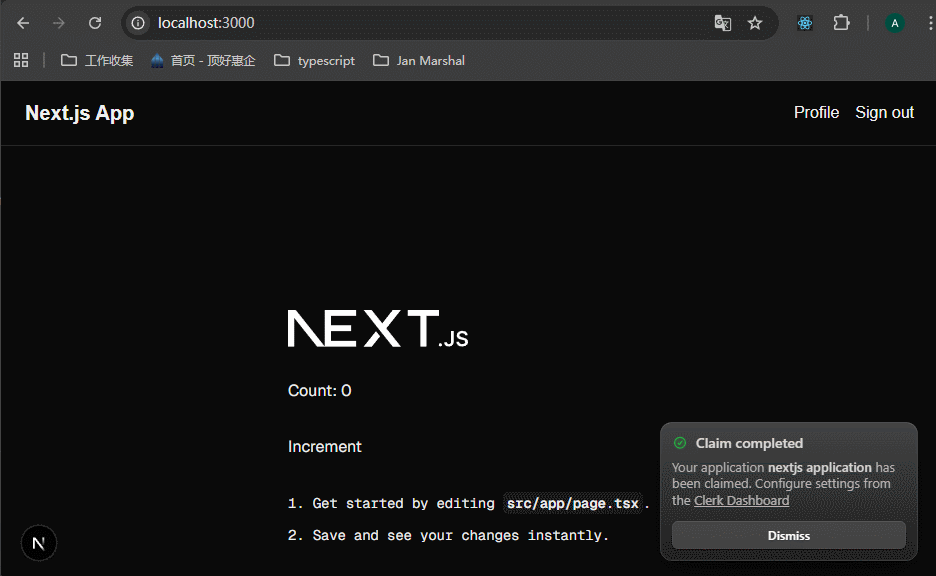Click Sign out in navbar
Image resolution: width=936 pixels, height=576 pixels.
884,112
